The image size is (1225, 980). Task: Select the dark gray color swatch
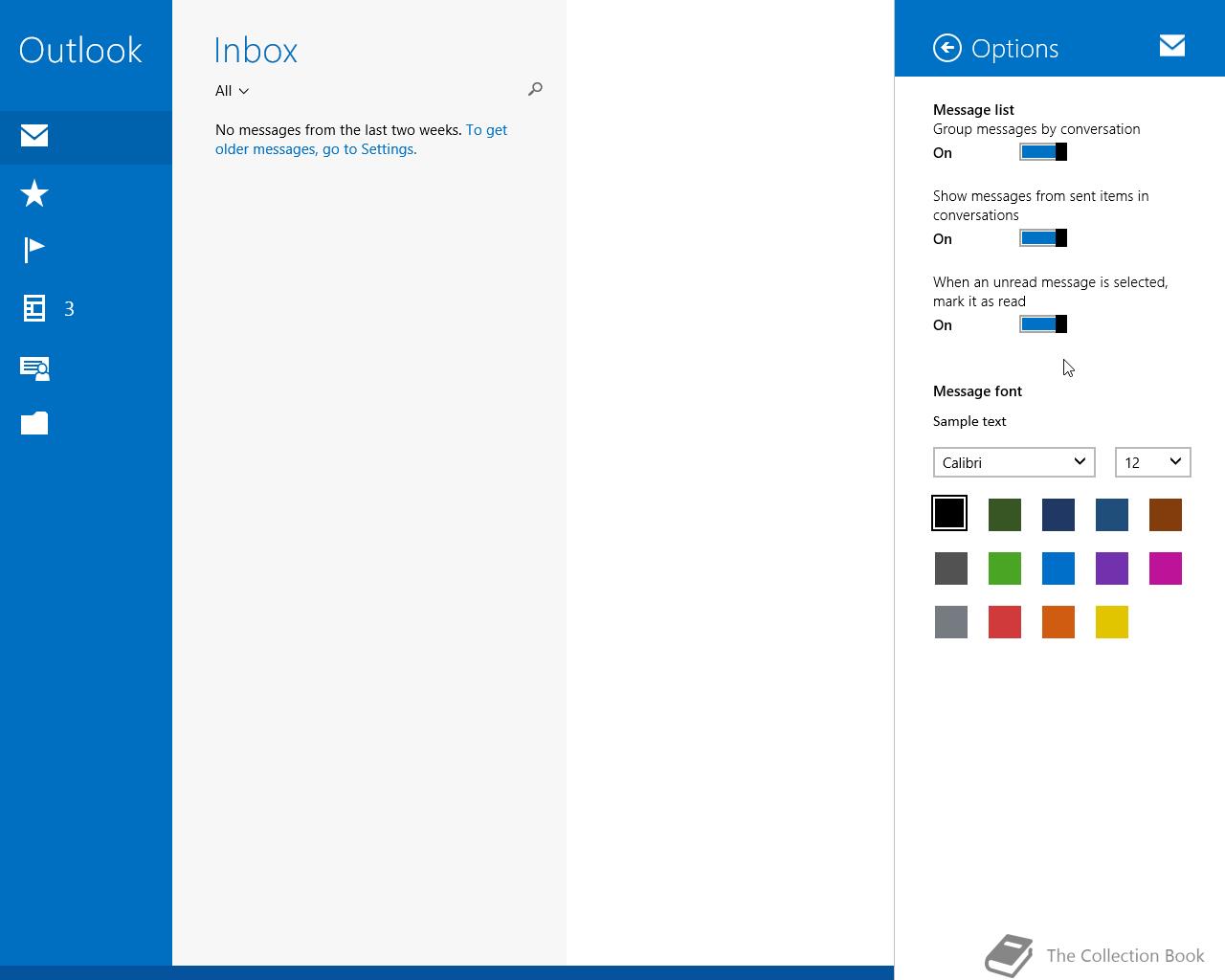point(951,568)
